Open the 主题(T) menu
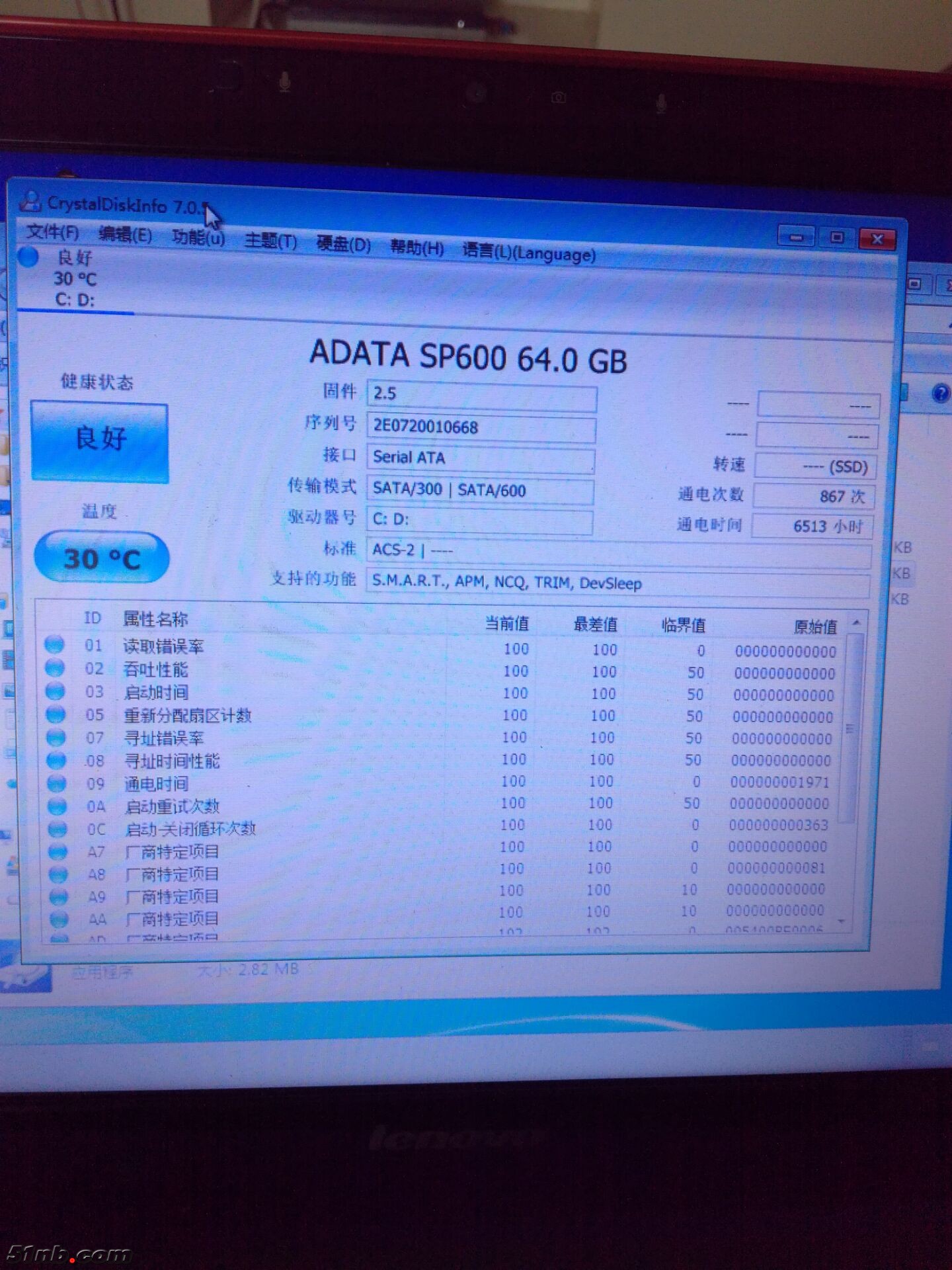Image resolution: width=952 pixels, height=1270 pixels. 270,240
